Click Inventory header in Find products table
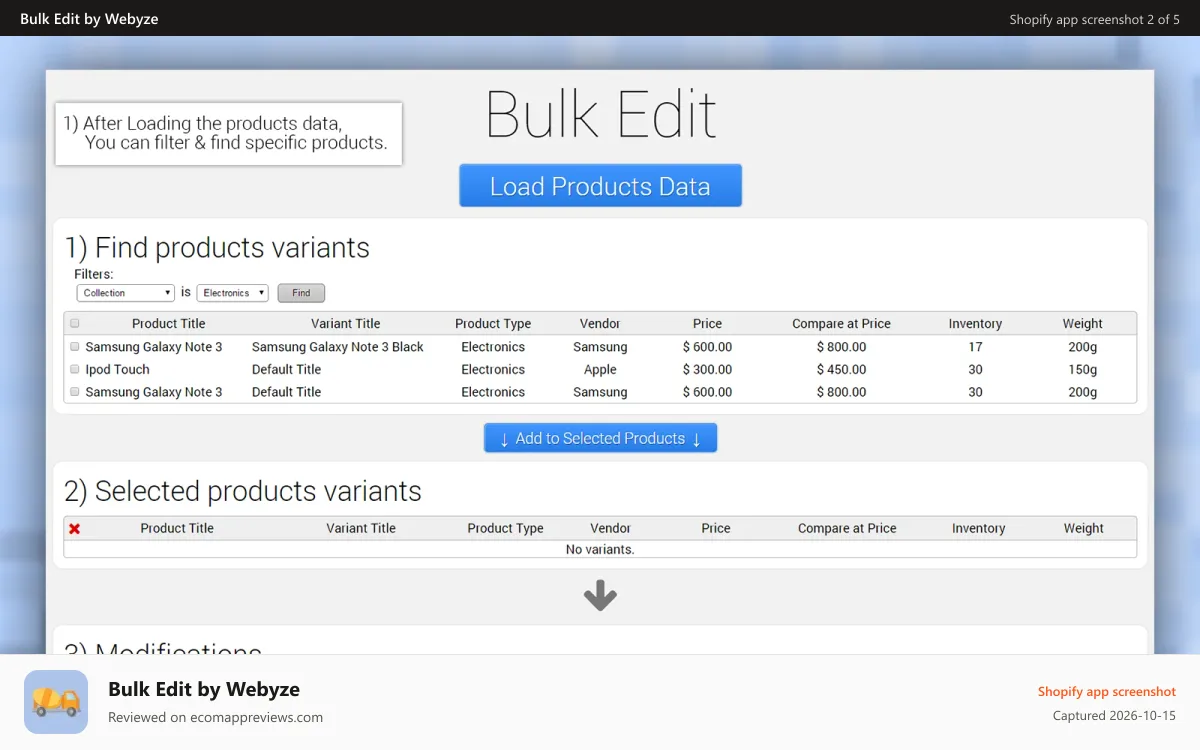Image resolution: width=1200 pixels, height=750 pixels. point(975,323)
